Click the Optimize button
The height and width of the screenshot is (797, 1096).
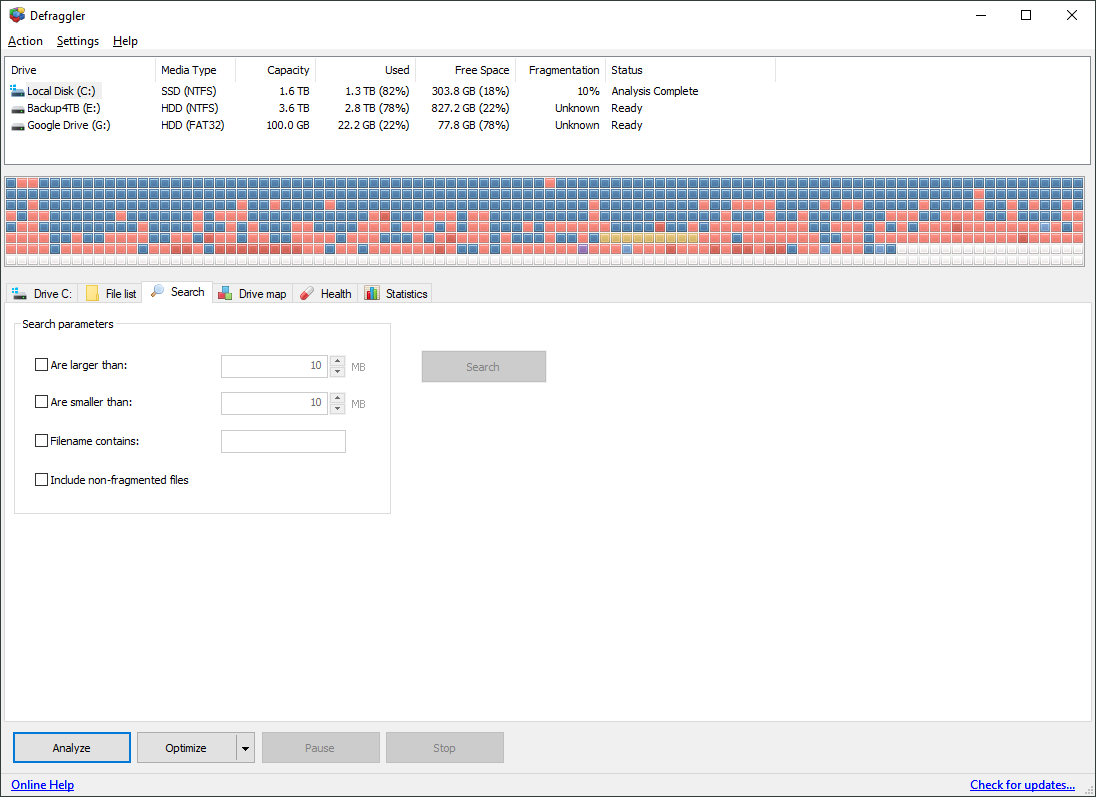[x=186, y=748]
